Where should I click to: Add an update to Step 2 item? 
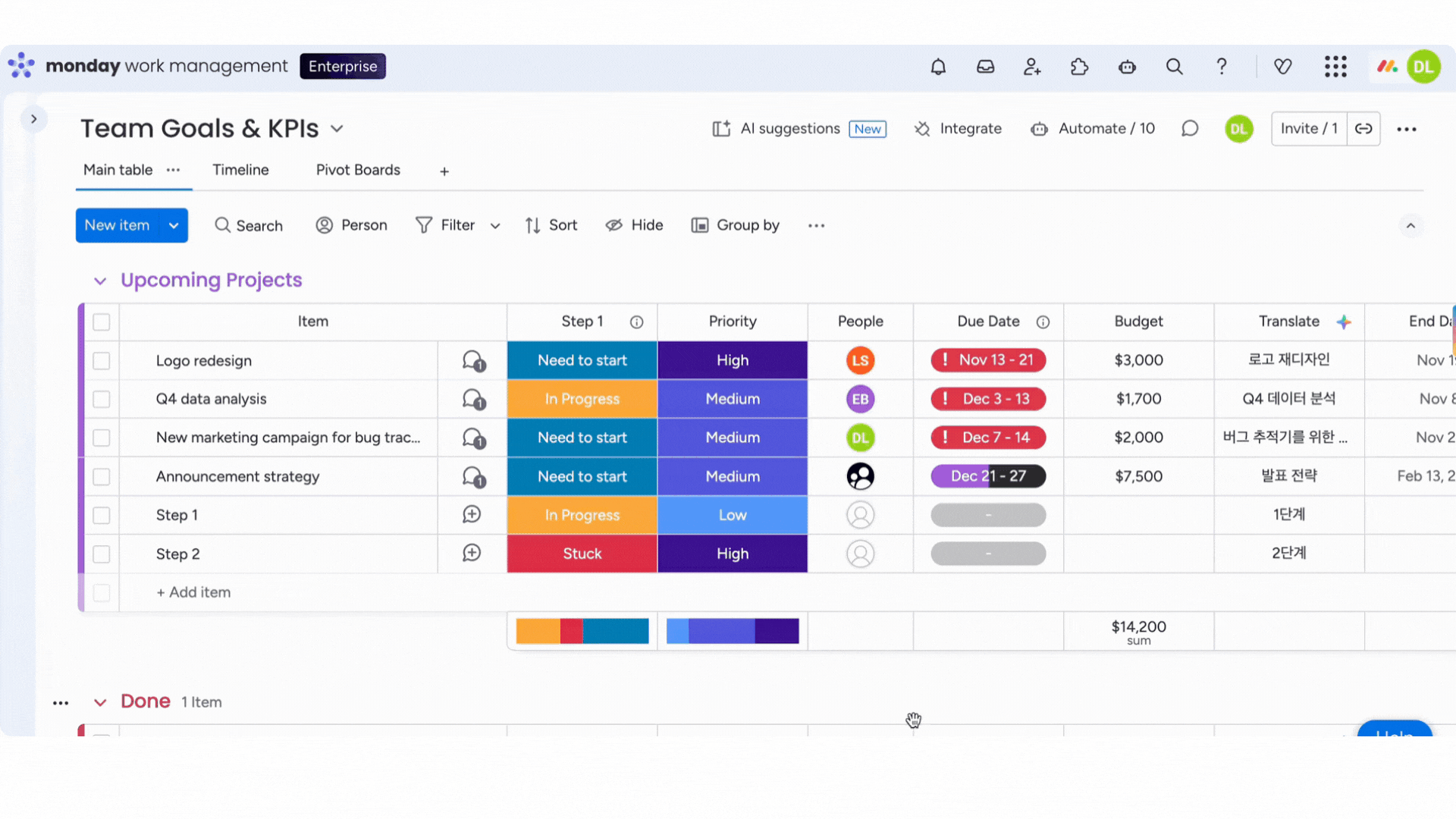point(472,554)
